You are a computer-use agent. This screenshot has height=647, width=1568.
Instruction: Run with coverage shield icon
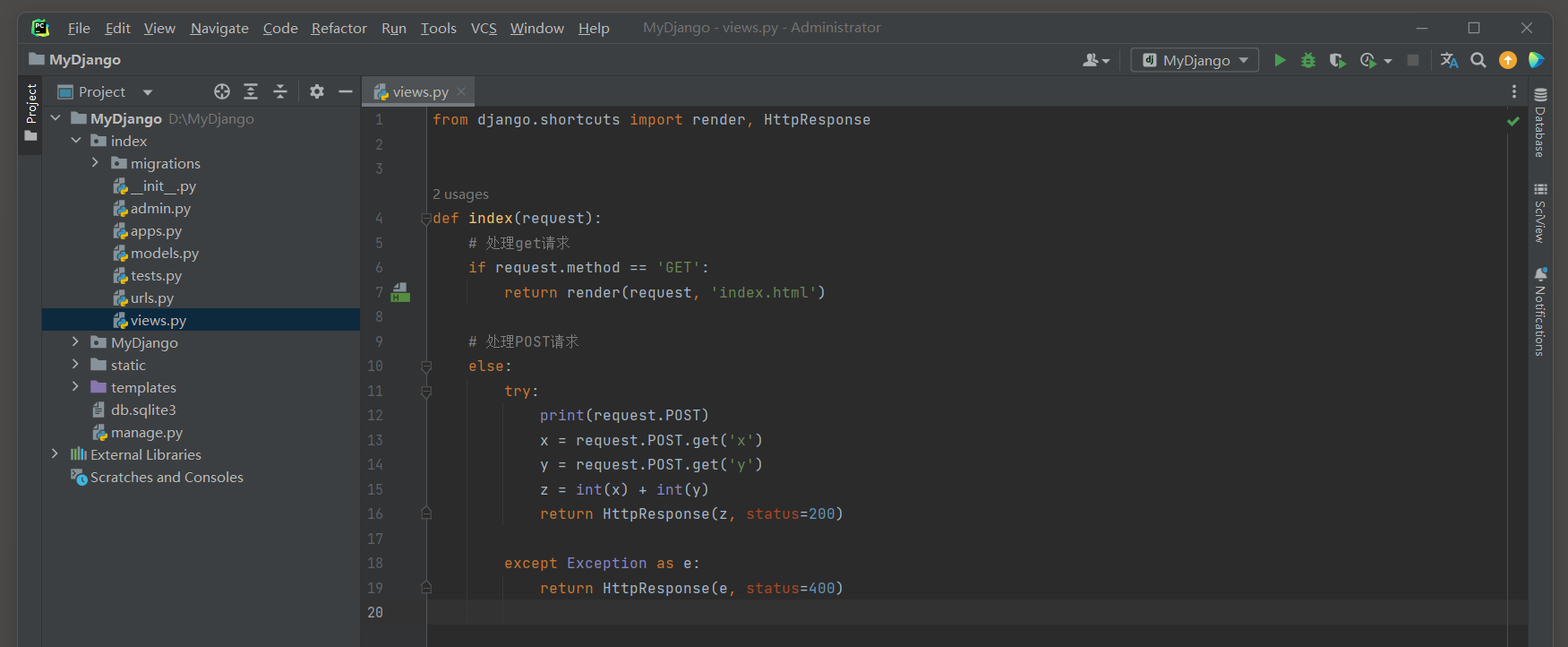(1337, 60)
